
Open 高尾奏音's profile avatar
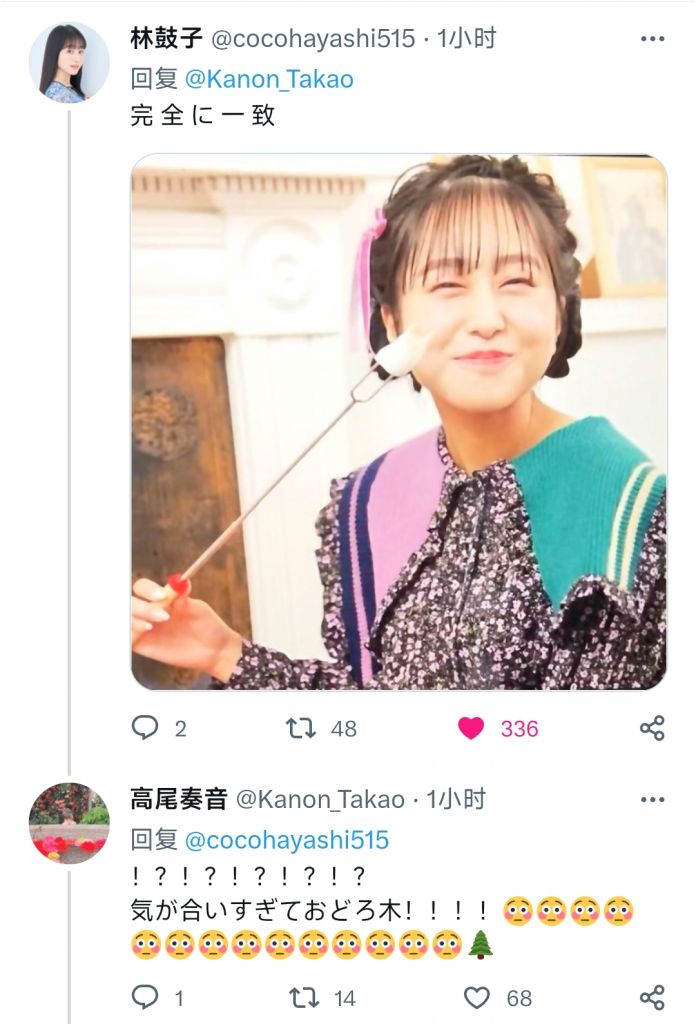point(69,822)
